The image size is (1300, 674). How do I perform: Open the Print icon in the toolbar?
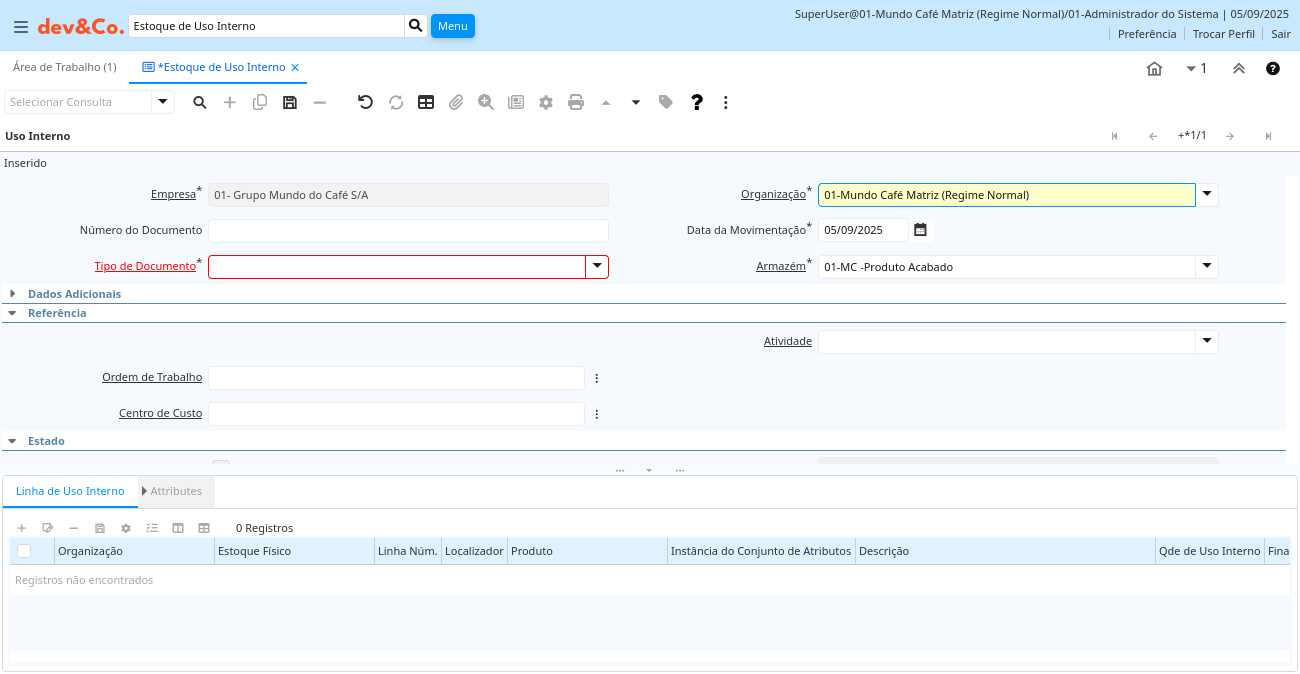click(x=576, y=102)
